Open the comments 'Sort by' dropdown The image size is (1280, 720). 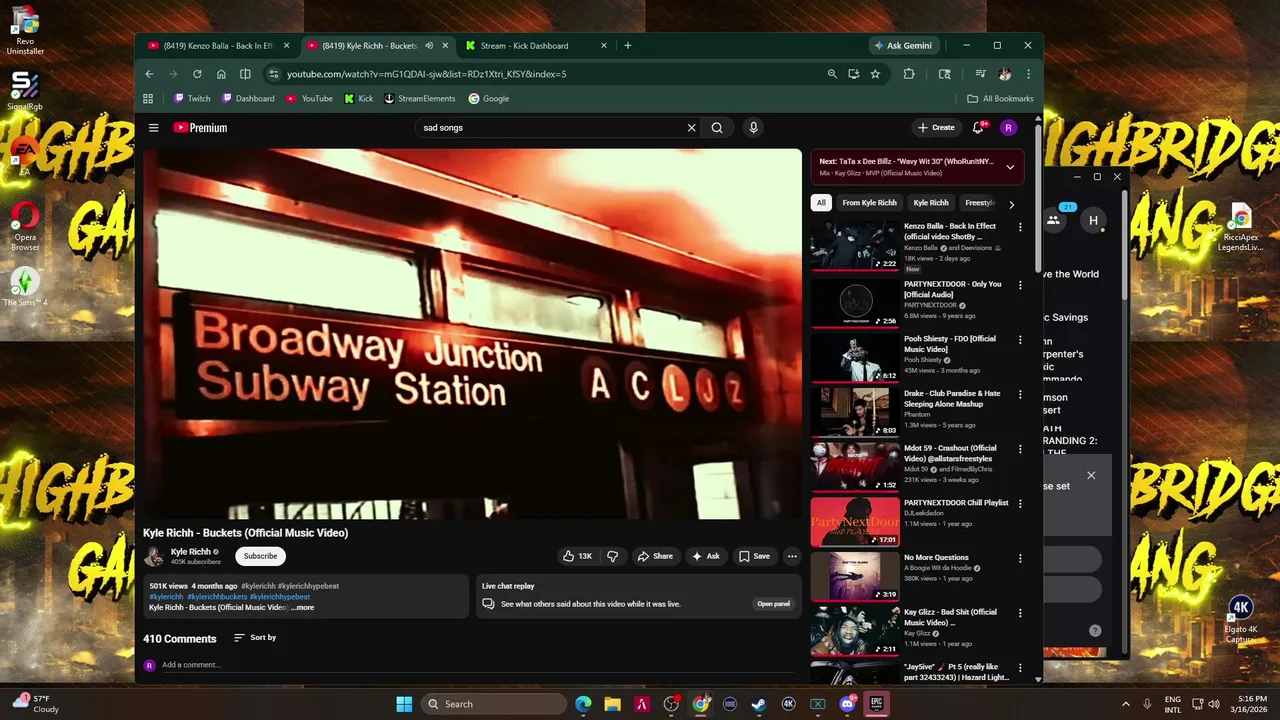tap(255, 638)
